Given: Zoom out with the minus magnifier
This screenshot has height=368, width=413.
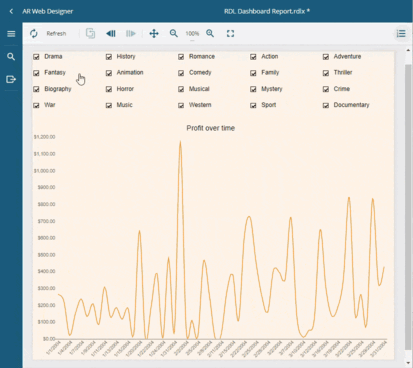Looking at the screenshot, I should (174, 33).
